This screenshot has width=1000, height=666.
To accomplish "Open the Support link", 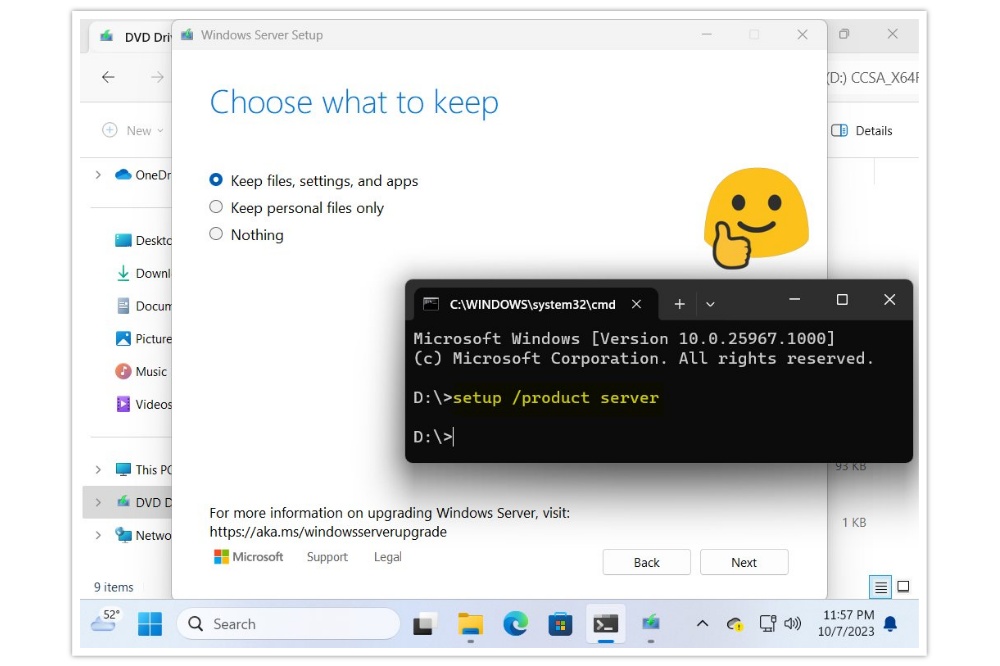I will coord(327,556).
